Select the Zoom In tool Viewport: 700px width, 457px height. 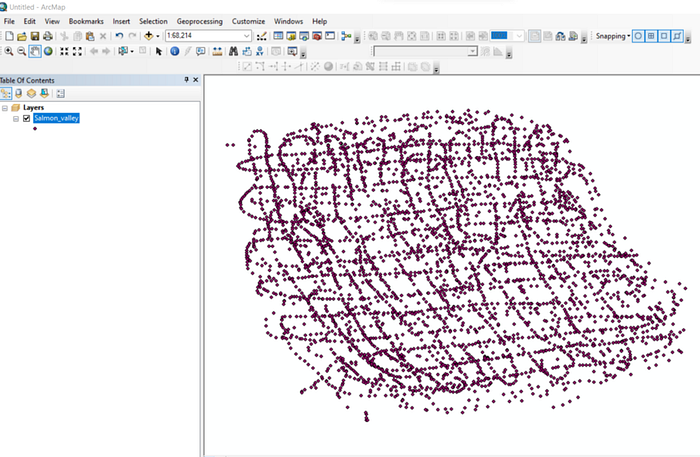(9, 51)
